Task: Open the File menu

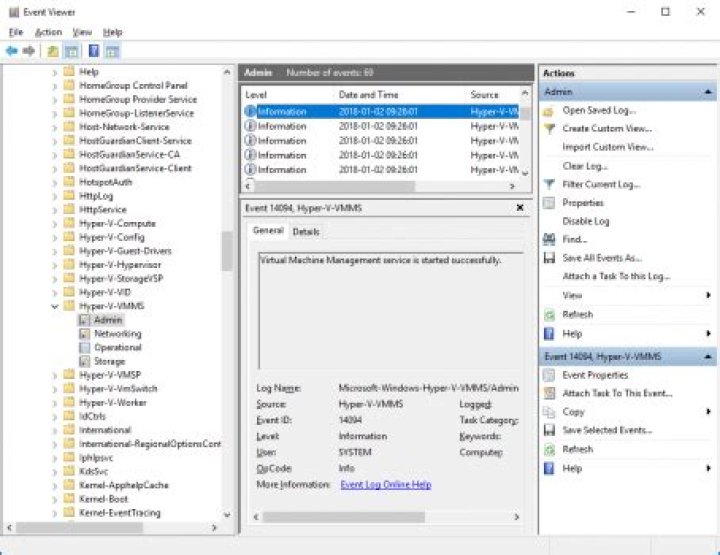Action: (x=16, y=32)
